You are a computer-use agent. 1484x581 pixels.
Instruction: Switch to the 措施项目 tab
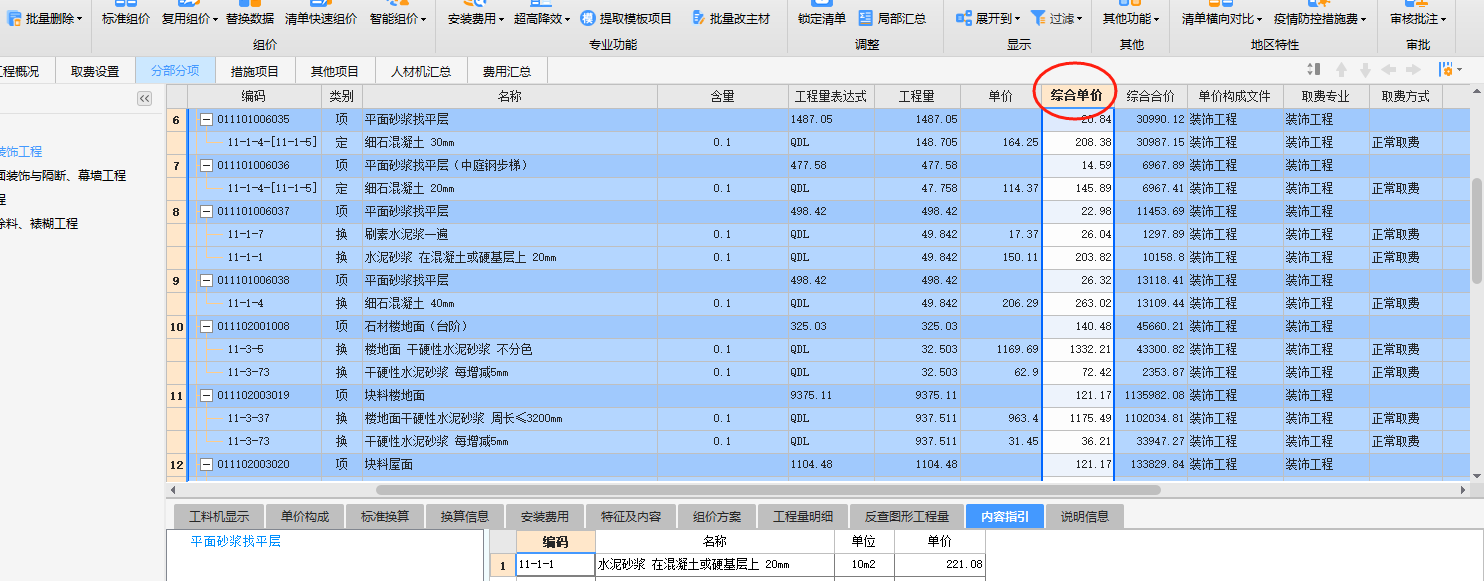(x=255, y=71)
